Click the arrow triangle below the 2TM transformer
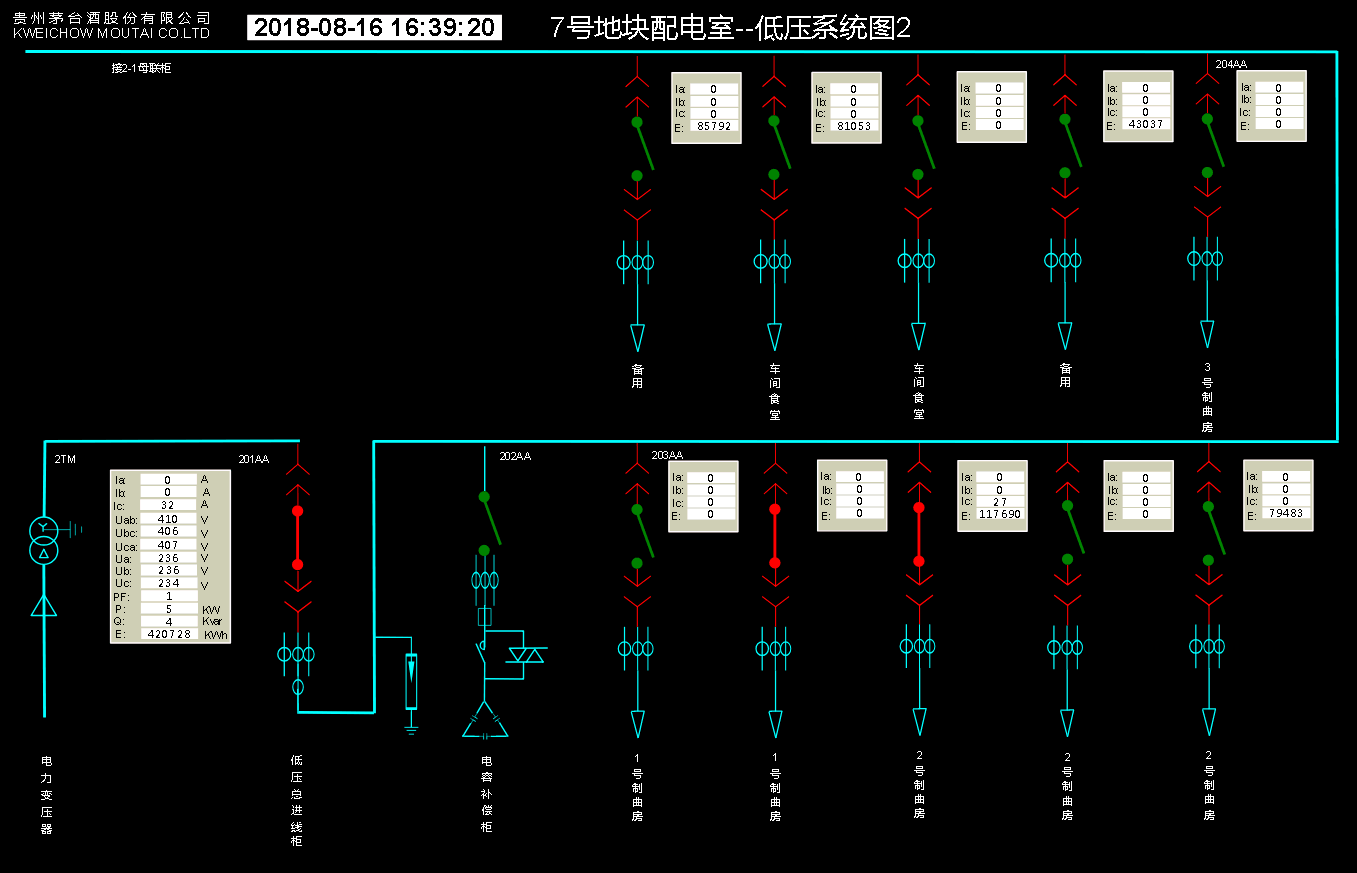This screenshot has height=873, width=1357. coord(44,605)
